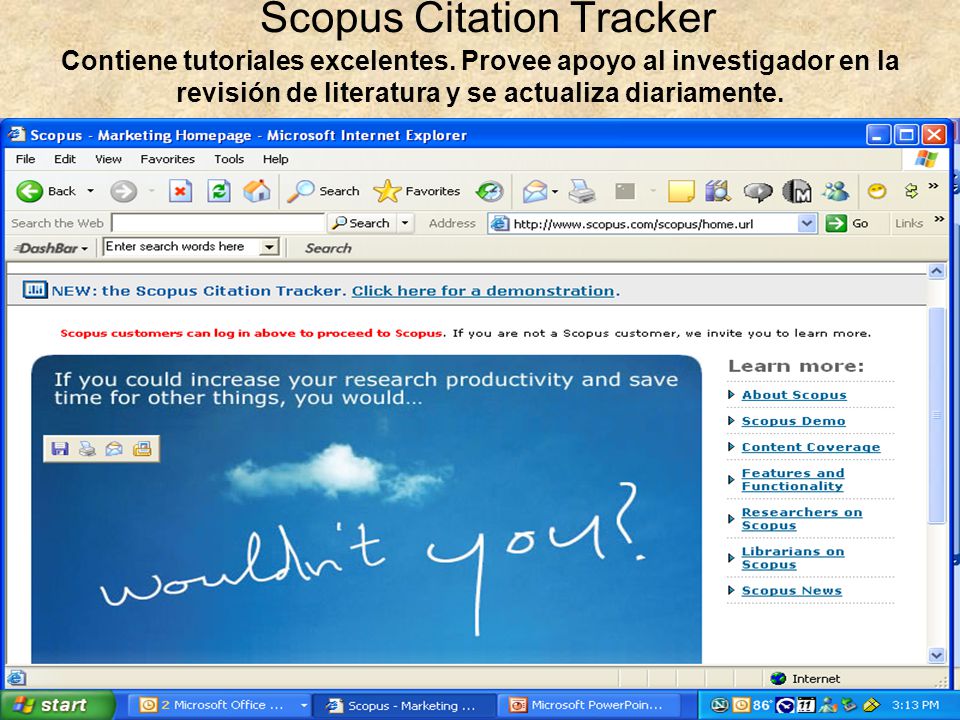This screenshot has width=960, height=720.
Task: Click the Windows start button
Action: 58,705
